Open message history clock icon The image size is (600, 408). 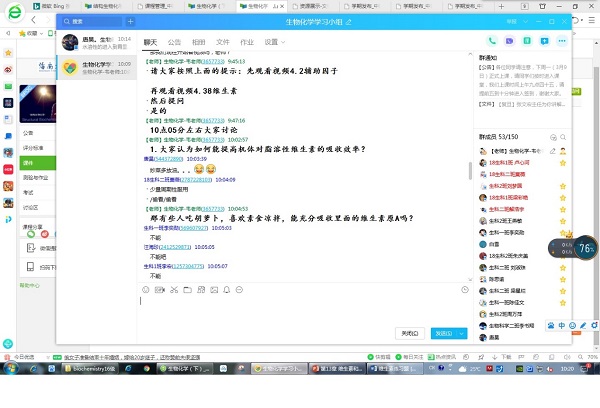(465, 290)
